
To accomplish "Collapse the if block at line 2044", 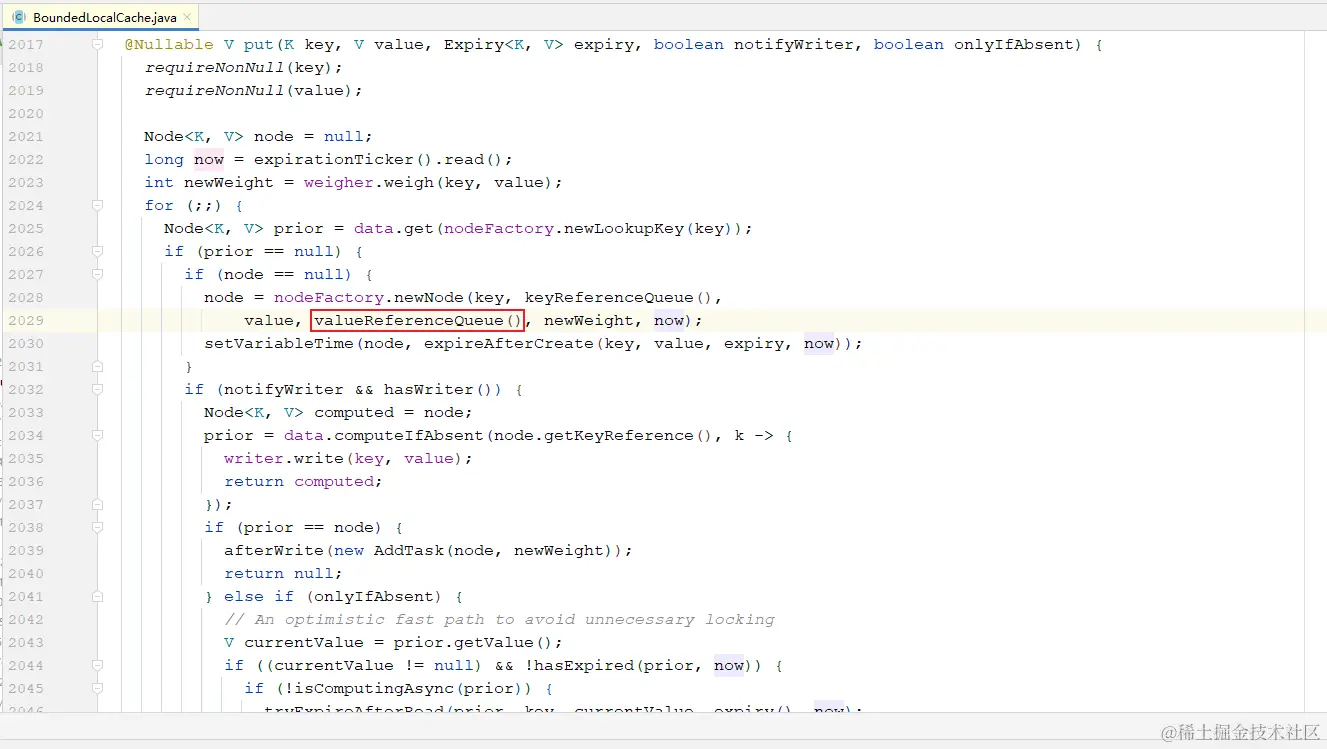I will (x=98, y=665).
